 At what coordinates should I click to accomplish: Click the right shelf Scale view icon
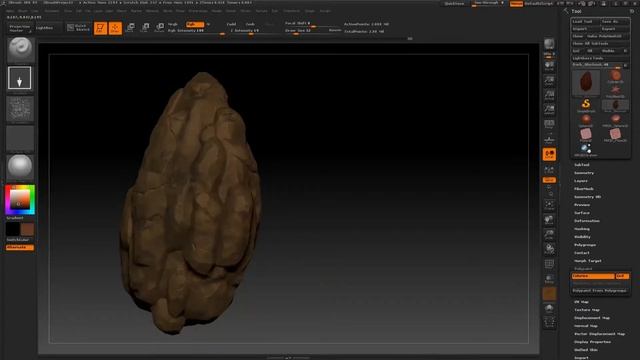549,235
